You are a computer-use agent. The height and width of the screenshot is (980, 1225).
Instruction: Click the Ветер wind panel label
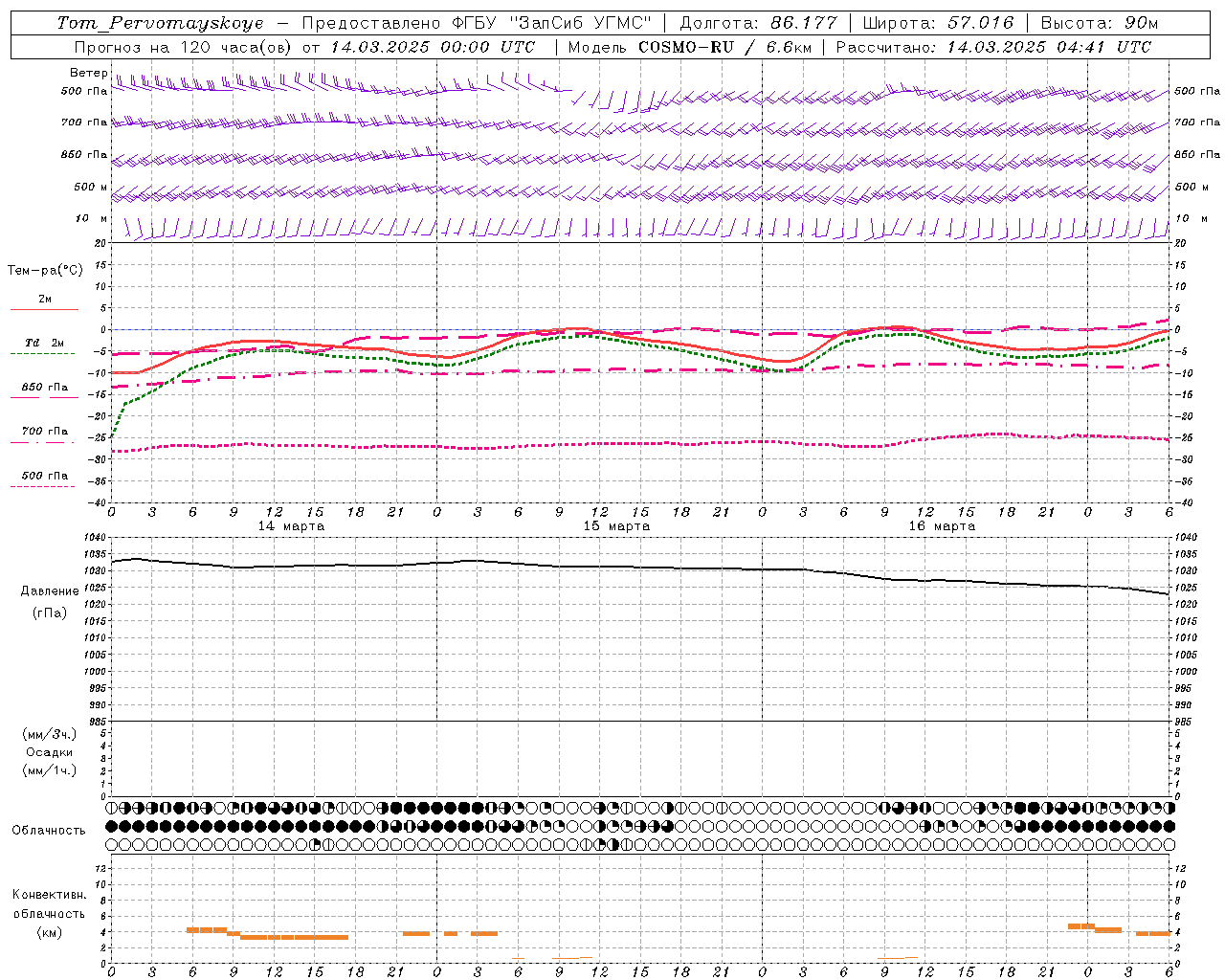(x=88, y=73)
